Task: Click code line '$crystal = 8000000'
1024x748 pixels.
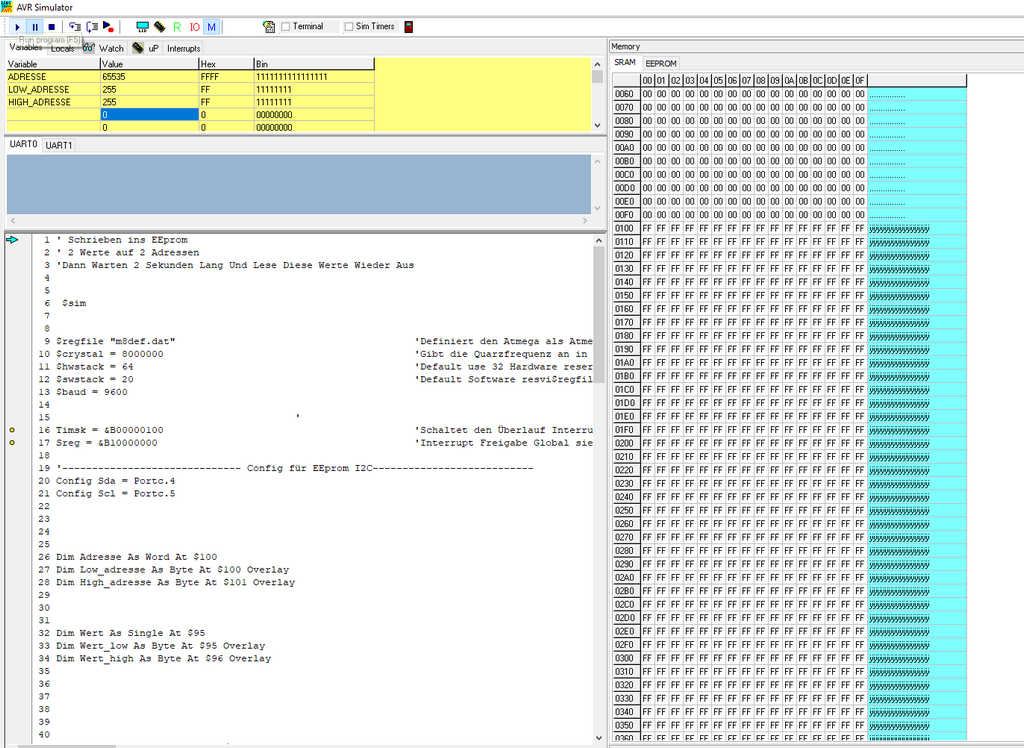Action: click(x=110, y=354)
